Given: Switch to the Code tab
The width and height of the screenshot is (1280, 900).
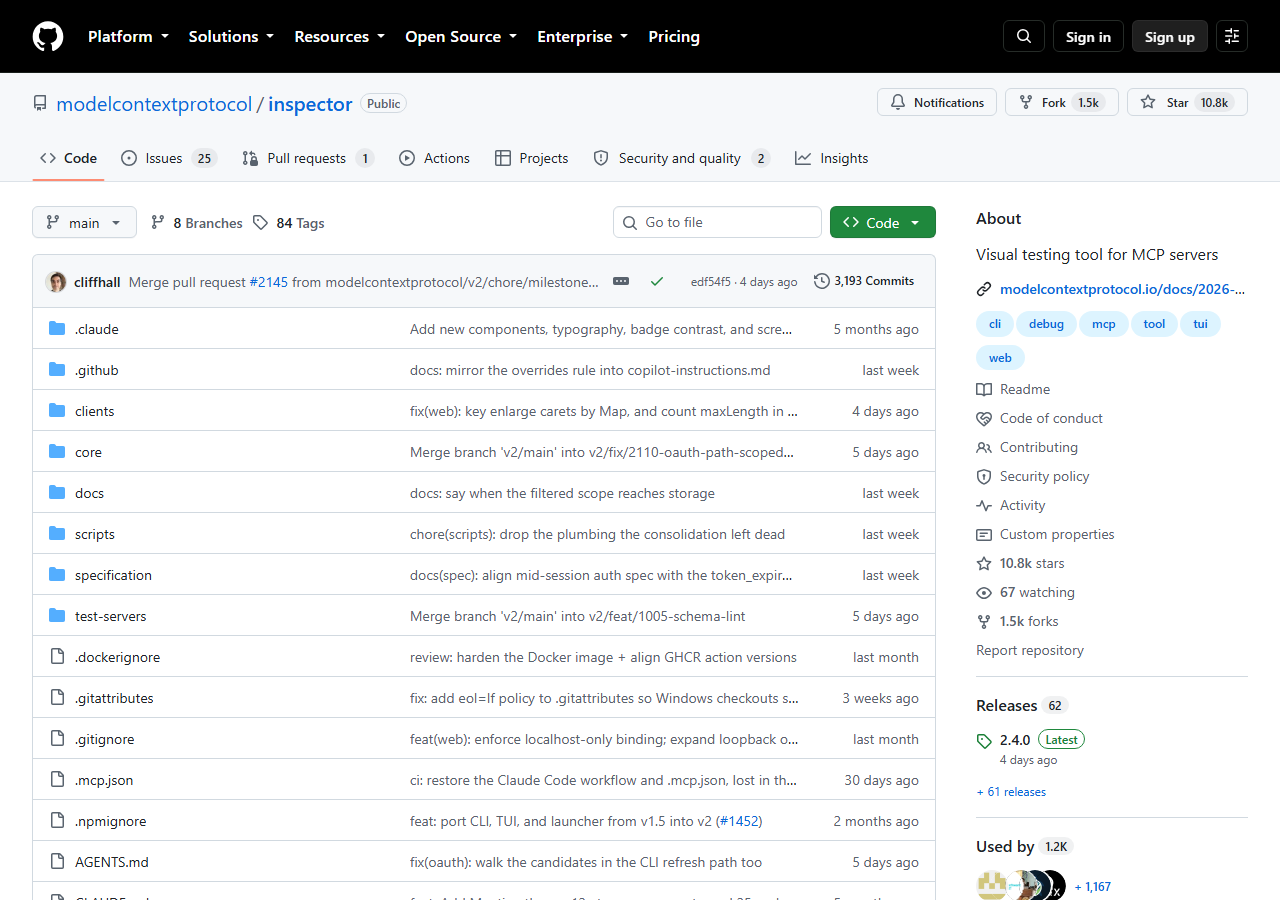Looking at the screenshot, I should [68, 158].
